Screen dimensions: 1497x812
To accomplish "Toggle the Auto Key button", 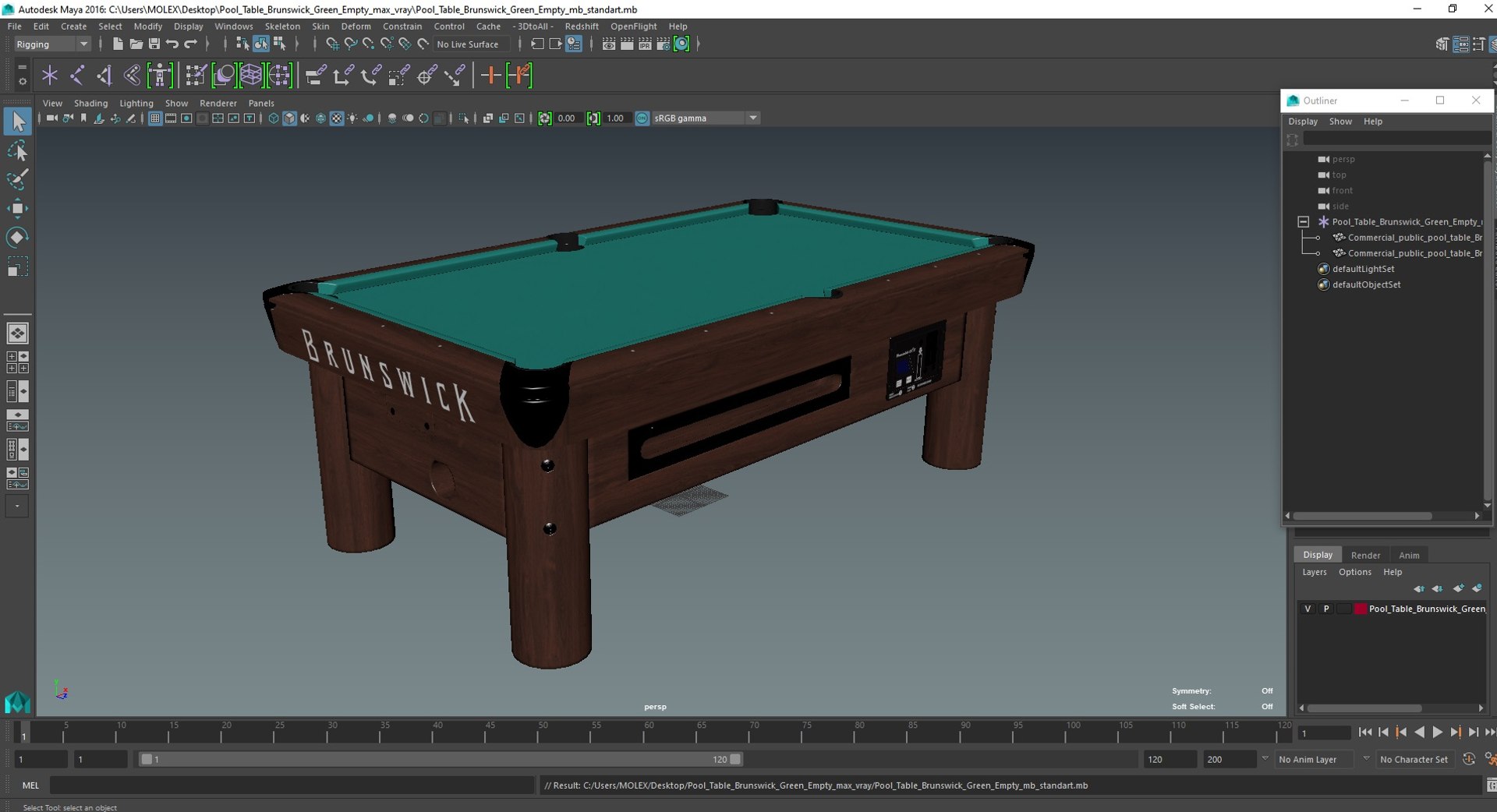I will 1469,759.
